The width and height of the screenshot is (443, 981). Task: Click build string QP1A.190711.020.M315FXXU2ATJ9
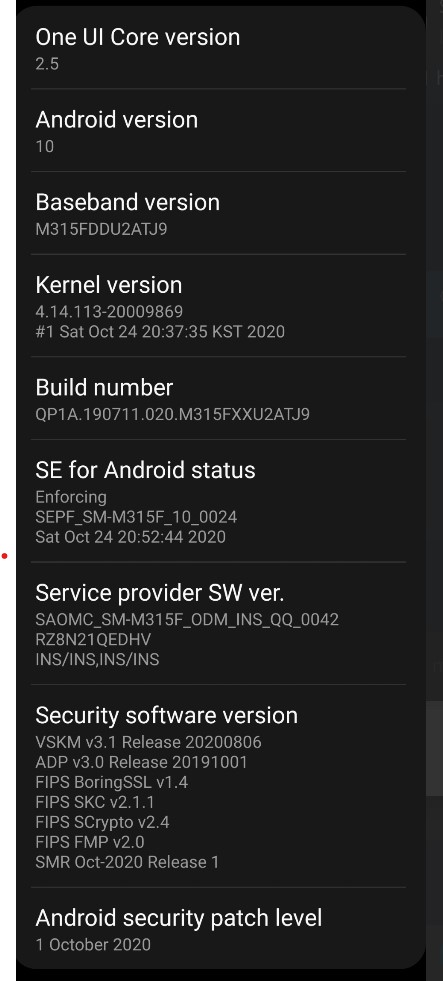[173, 414]
